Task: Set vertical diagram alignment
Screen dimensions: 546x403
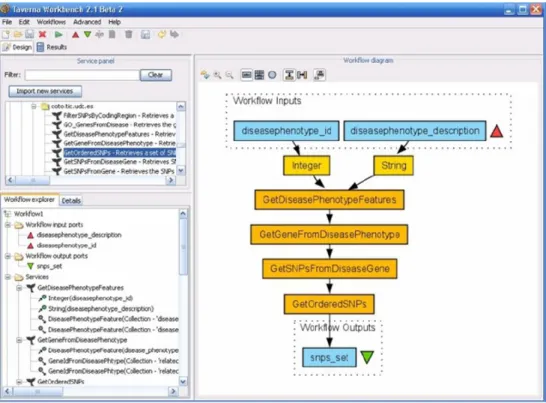Action: 289,75
